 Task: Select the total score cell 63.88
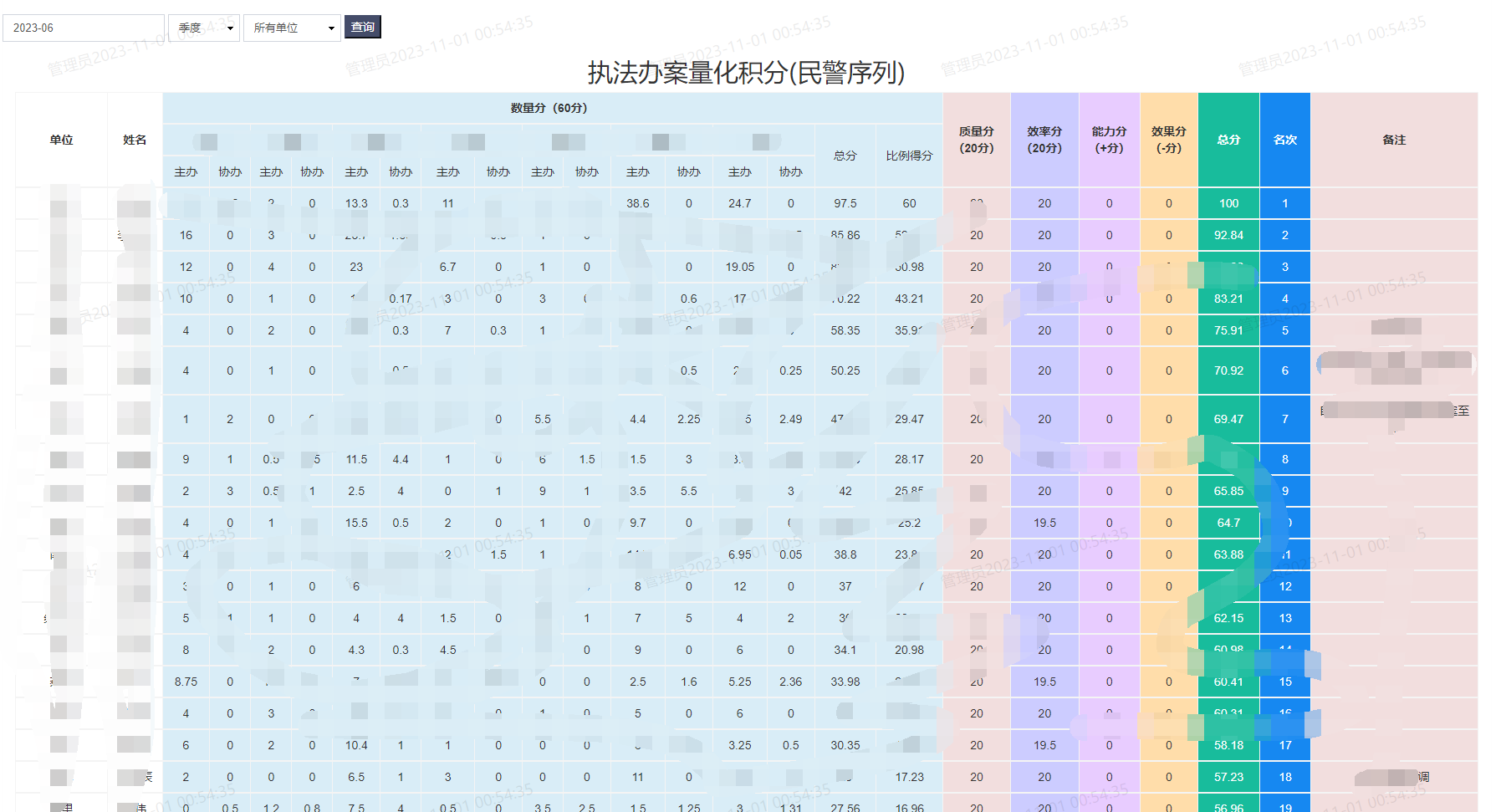[1228, 554]
